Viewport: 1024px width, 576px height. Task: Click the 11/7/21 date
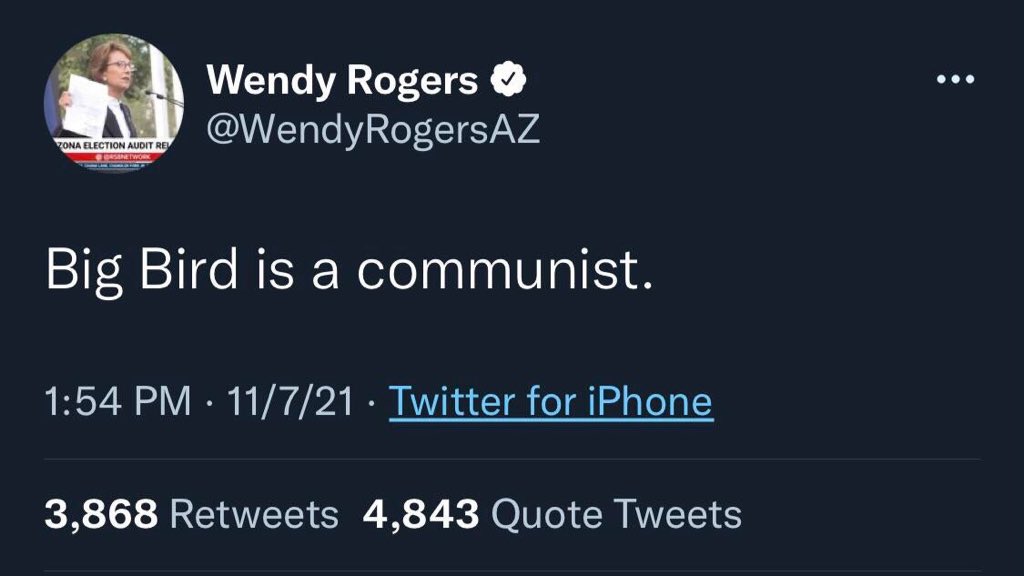click(x=291, y=401)
